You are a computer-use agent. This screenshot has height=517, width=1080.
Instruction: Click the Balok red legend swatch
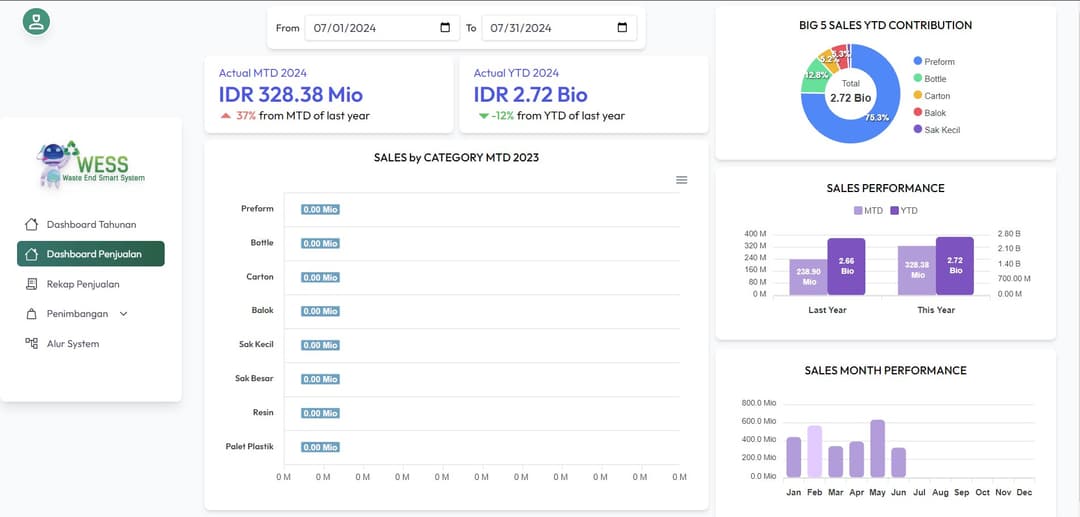pos(917,113)
